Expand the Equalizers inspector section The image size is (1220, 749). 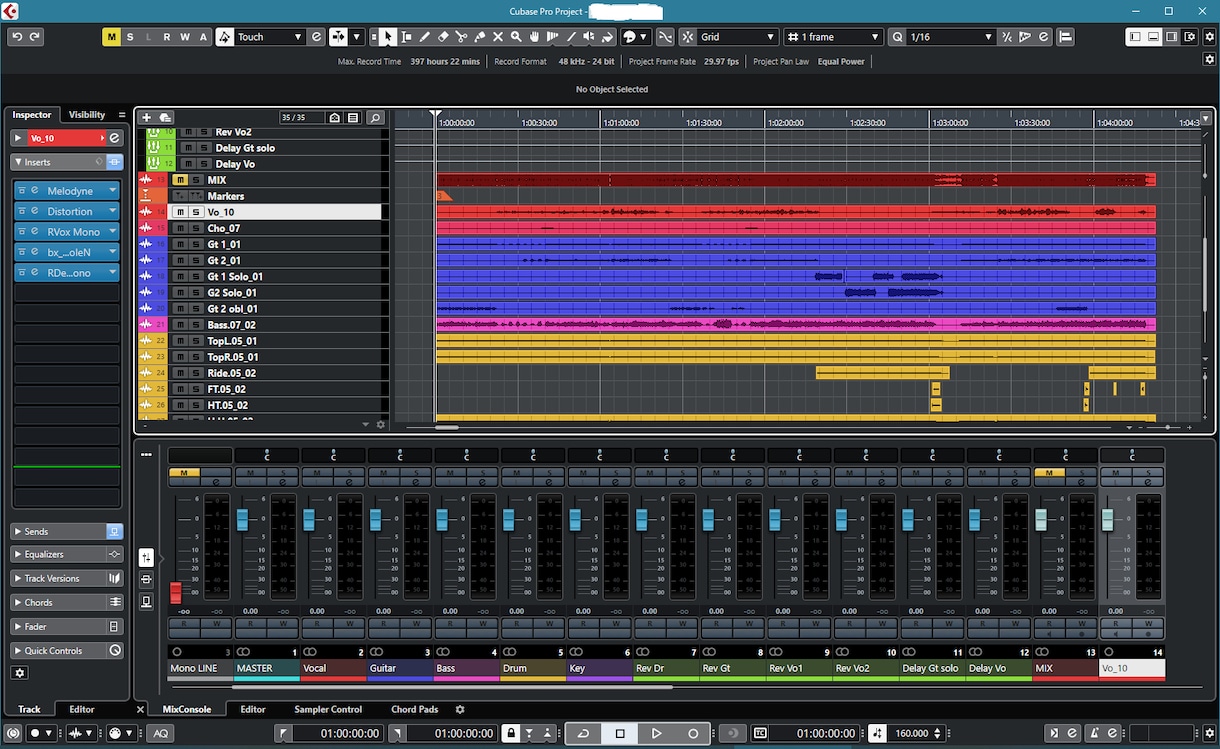[18, 554]
